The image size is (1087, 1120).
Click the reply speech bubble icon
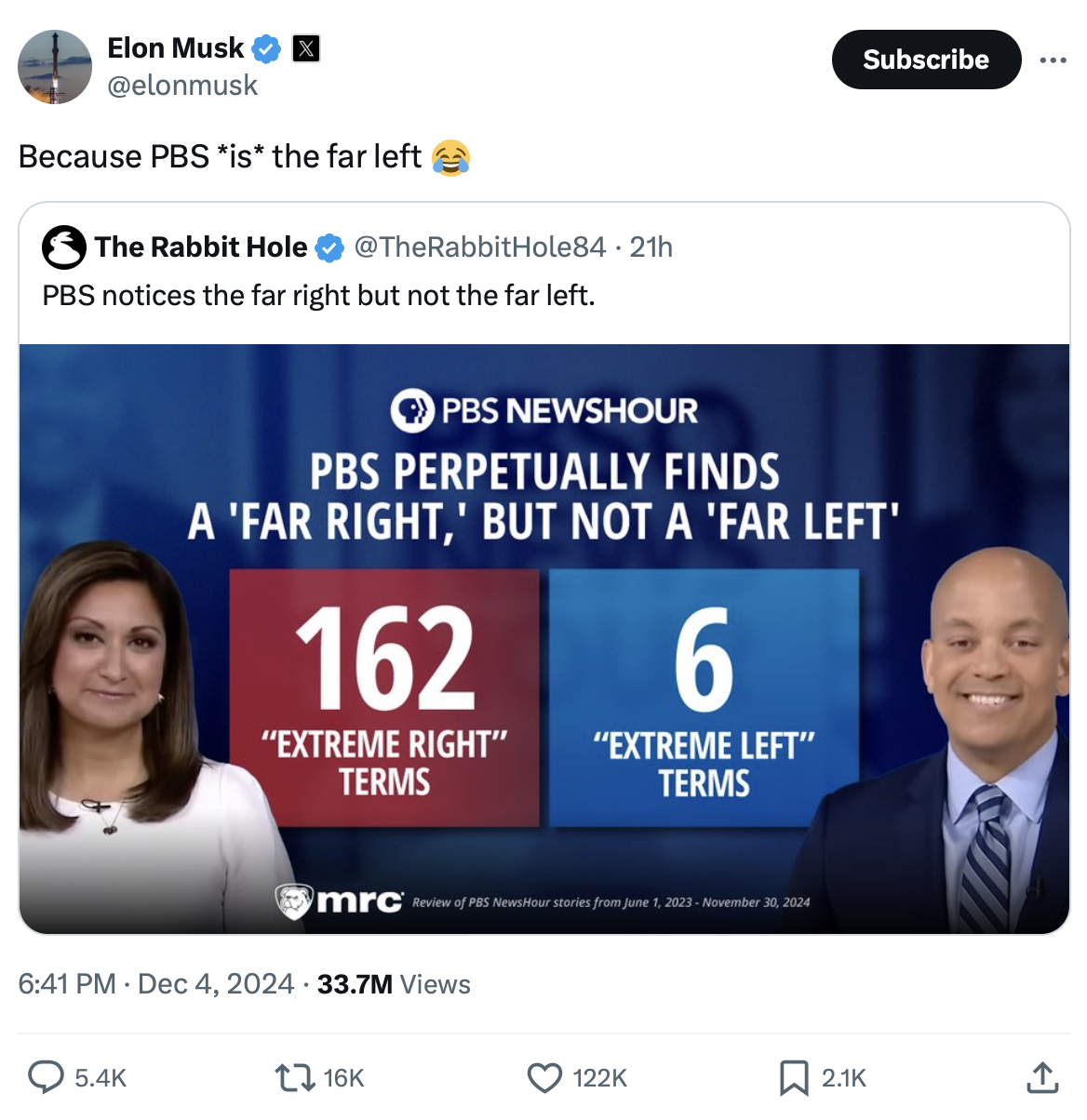pyautogui.click(x=46, y=1077)
